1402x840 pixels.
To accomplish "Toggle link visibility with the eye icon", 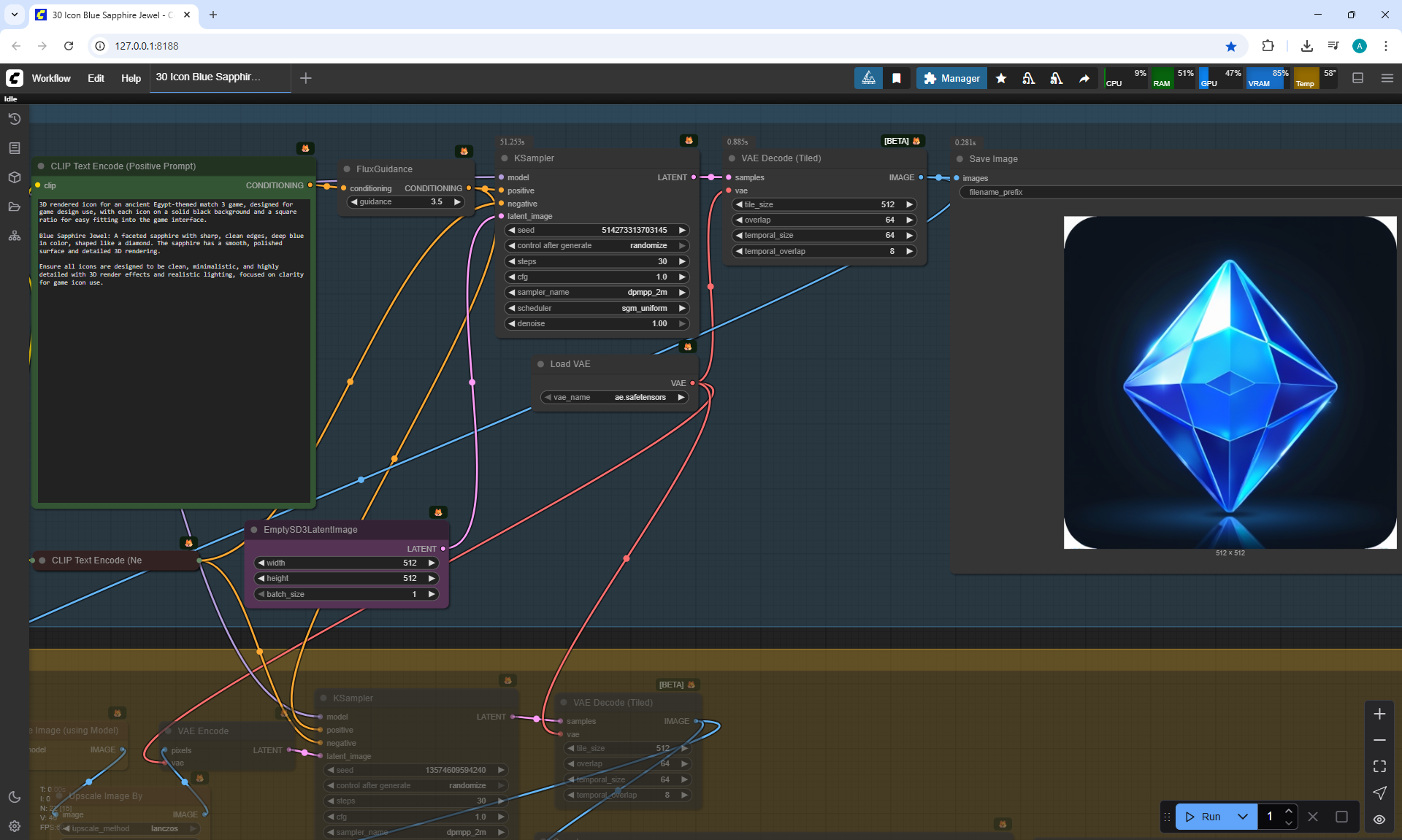I will 1379,819.
